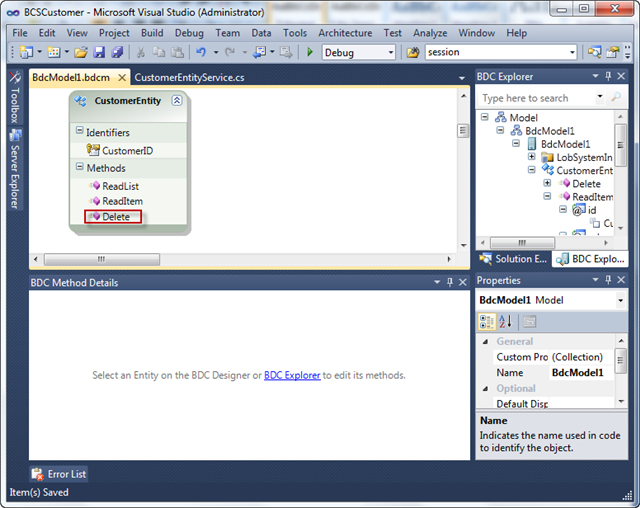Click the BDC Explorer search magnifier icon

pyautogui.click(x=616, y=98)
